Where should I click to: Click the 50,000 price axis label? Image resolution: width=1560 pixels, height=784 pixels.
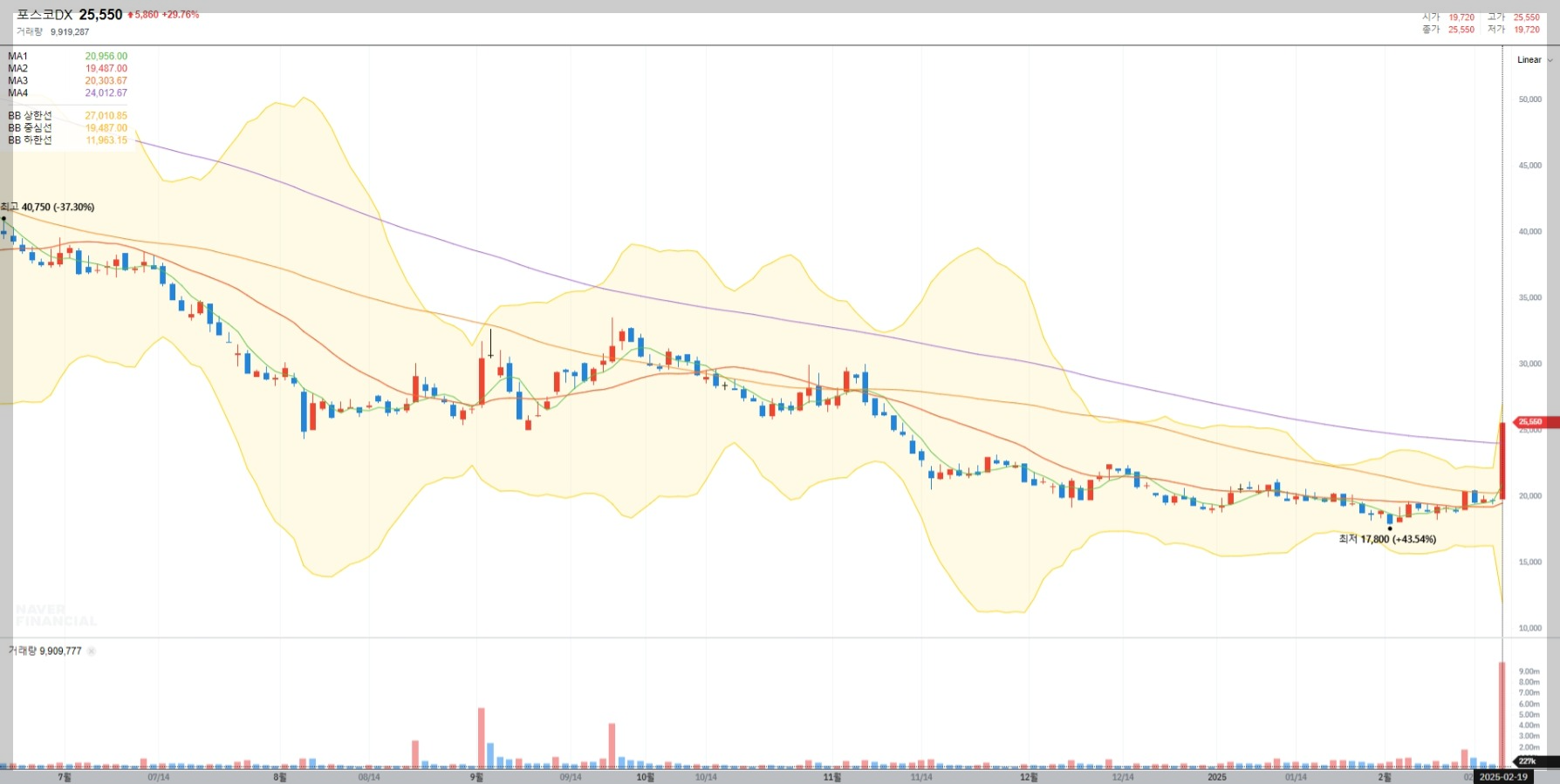pyautogui.click(x=1529, y=99)
